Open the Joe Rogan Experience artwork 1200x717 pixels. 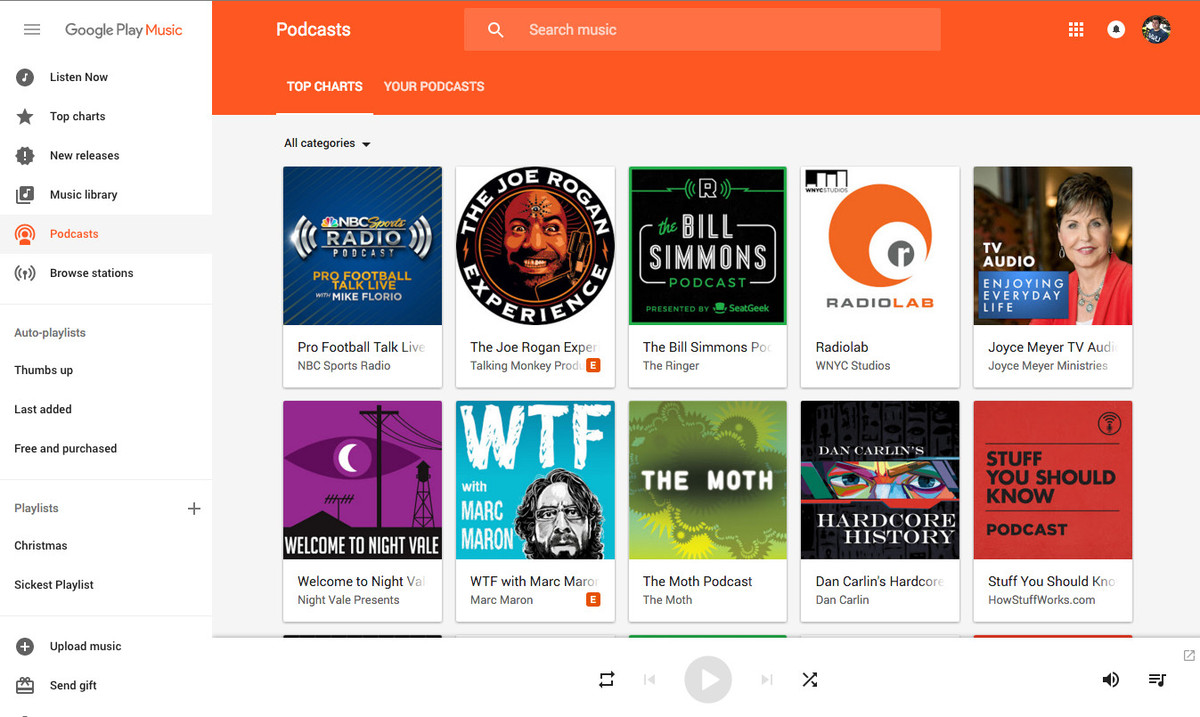[x=535, y=246]
